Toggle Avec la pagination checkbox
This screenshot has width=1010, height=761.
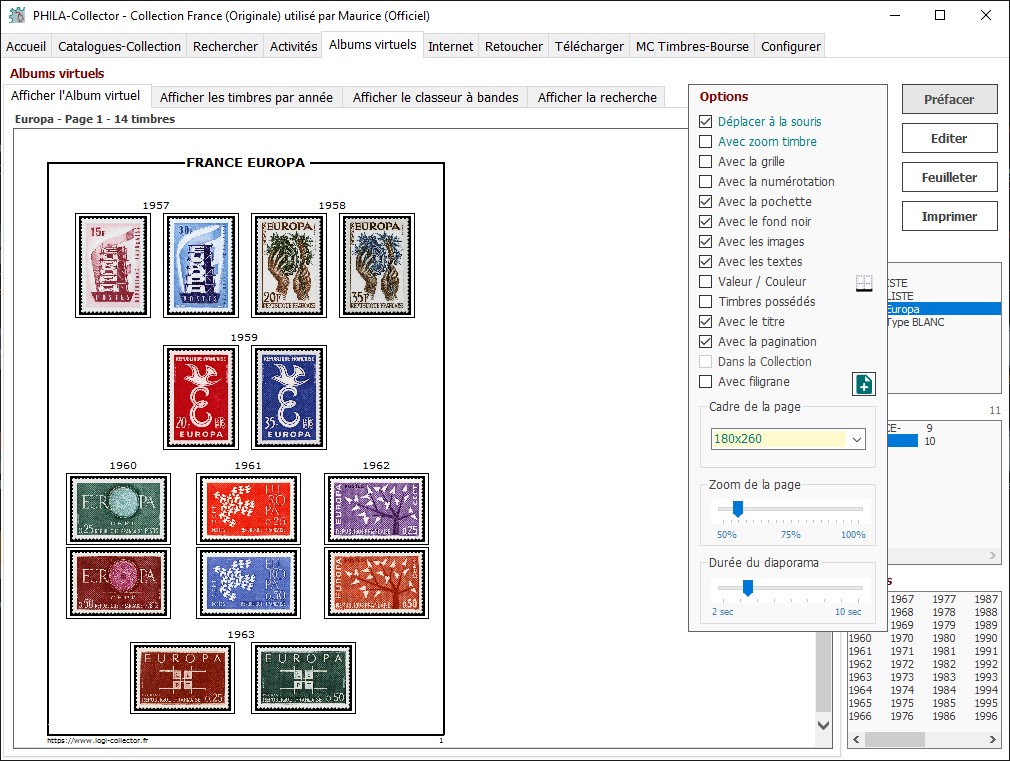(x=706, y=342)
